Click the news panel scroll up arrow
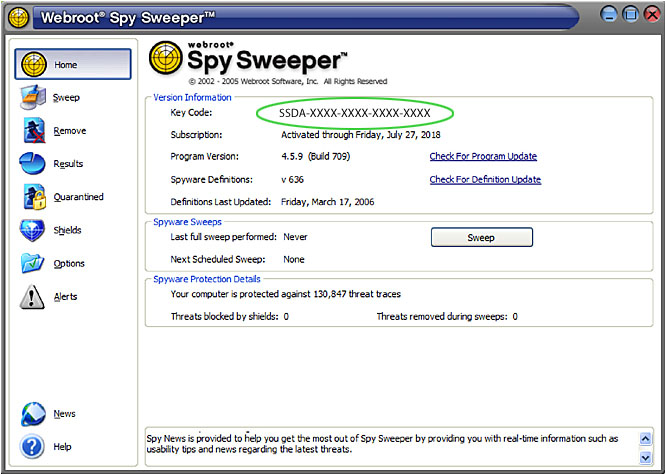 point(645,438)
